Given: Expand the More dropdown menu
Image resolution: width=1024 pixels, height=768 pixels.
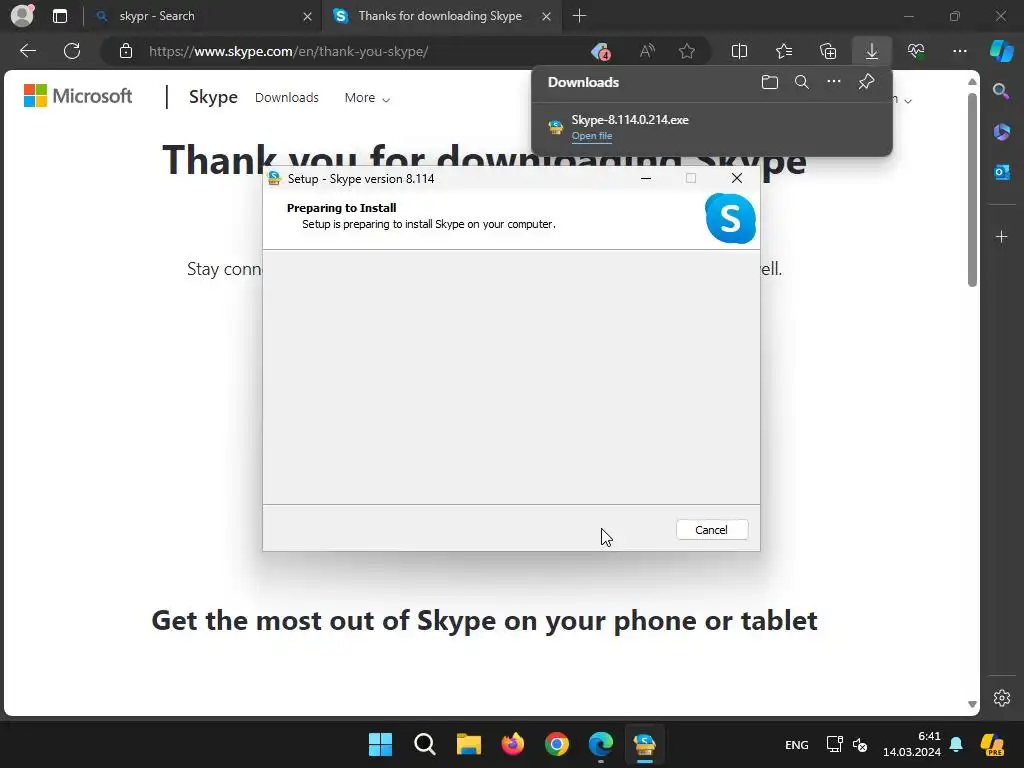Looking at the screenshot, I should [367, 98].
